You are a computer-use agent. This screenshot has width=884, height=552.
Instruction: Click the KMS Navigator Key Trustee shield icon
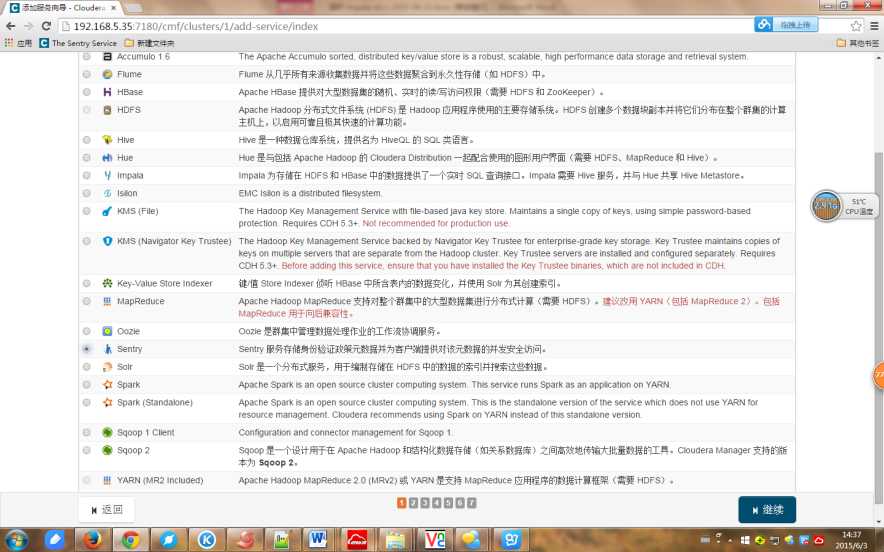[107, 241]
